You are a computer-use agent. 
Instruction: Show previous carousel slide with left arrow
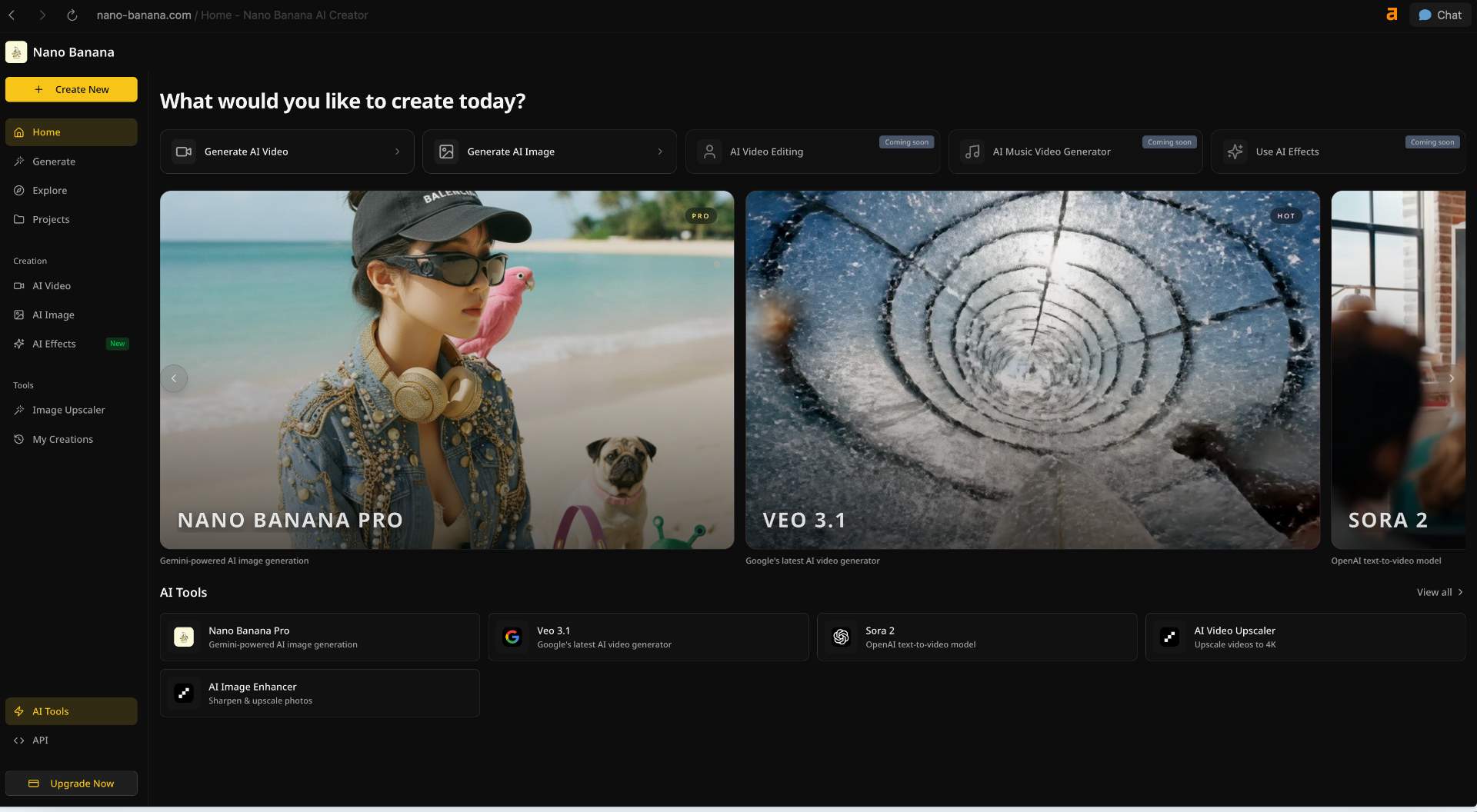point(174,378)
